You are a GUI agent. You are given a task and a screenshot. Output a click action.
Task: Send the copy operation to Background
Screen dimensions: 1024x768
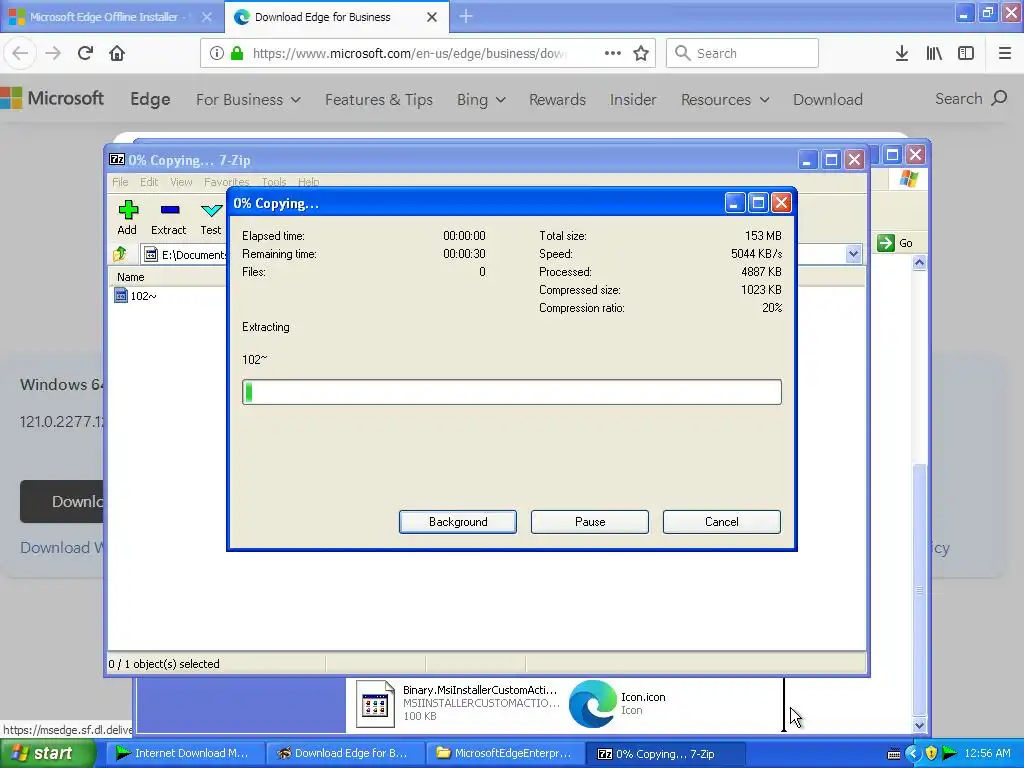click(458, 522)
